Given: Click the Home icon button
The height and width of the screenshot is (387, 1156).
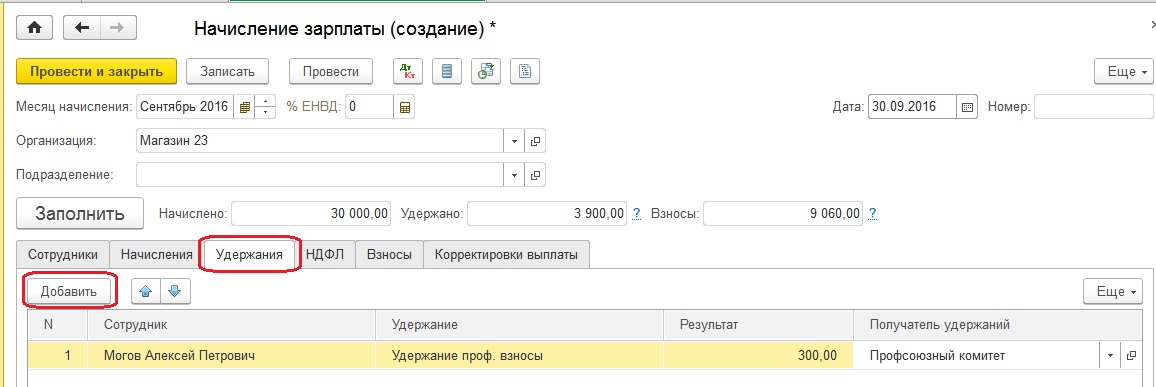Looking at the screenshot, I should tap(36, 28).
